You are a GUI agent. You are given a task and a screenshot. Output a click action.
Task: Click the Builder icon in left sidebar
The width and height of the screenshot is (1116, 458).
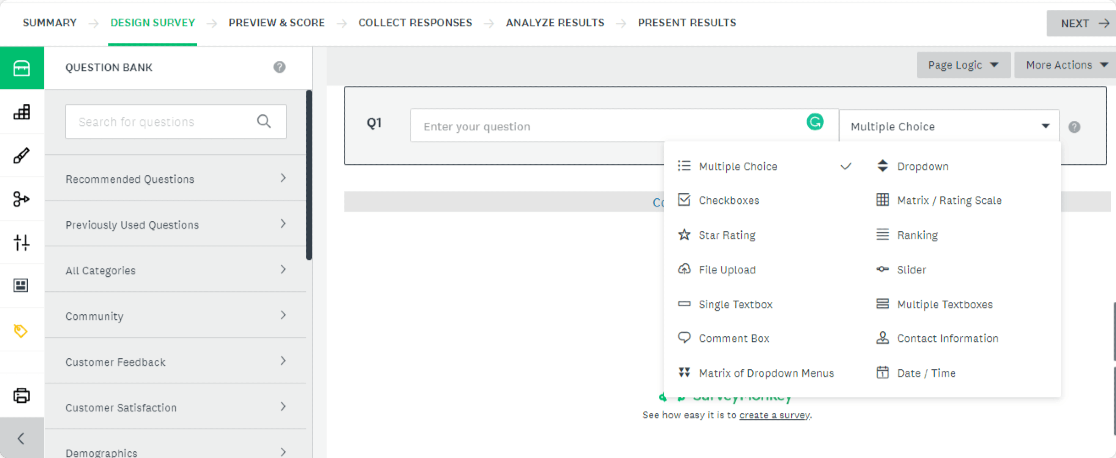[21, 112]
